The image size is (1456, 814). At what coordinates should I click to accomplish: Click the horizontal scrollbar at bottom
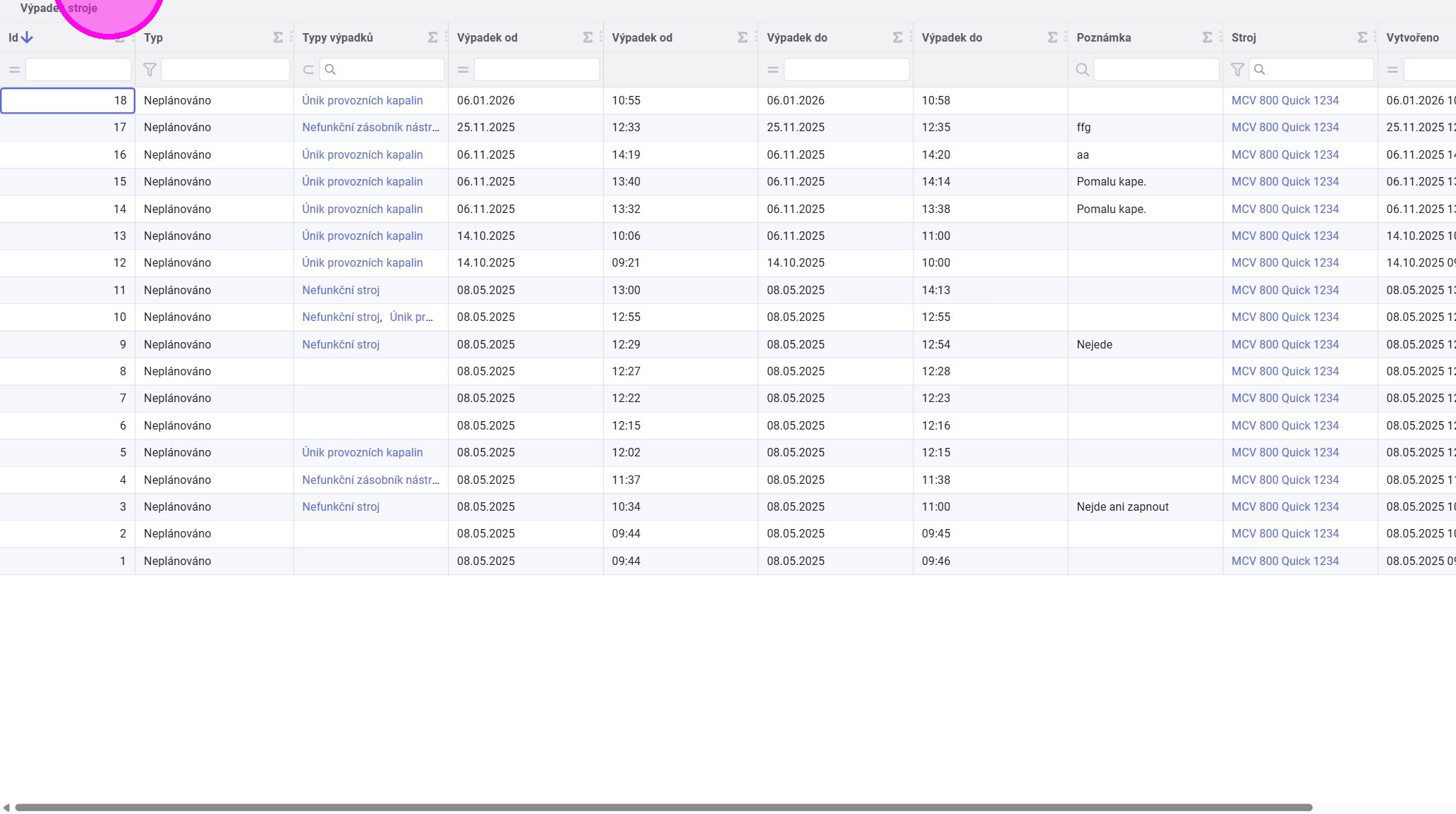(663, 807)
